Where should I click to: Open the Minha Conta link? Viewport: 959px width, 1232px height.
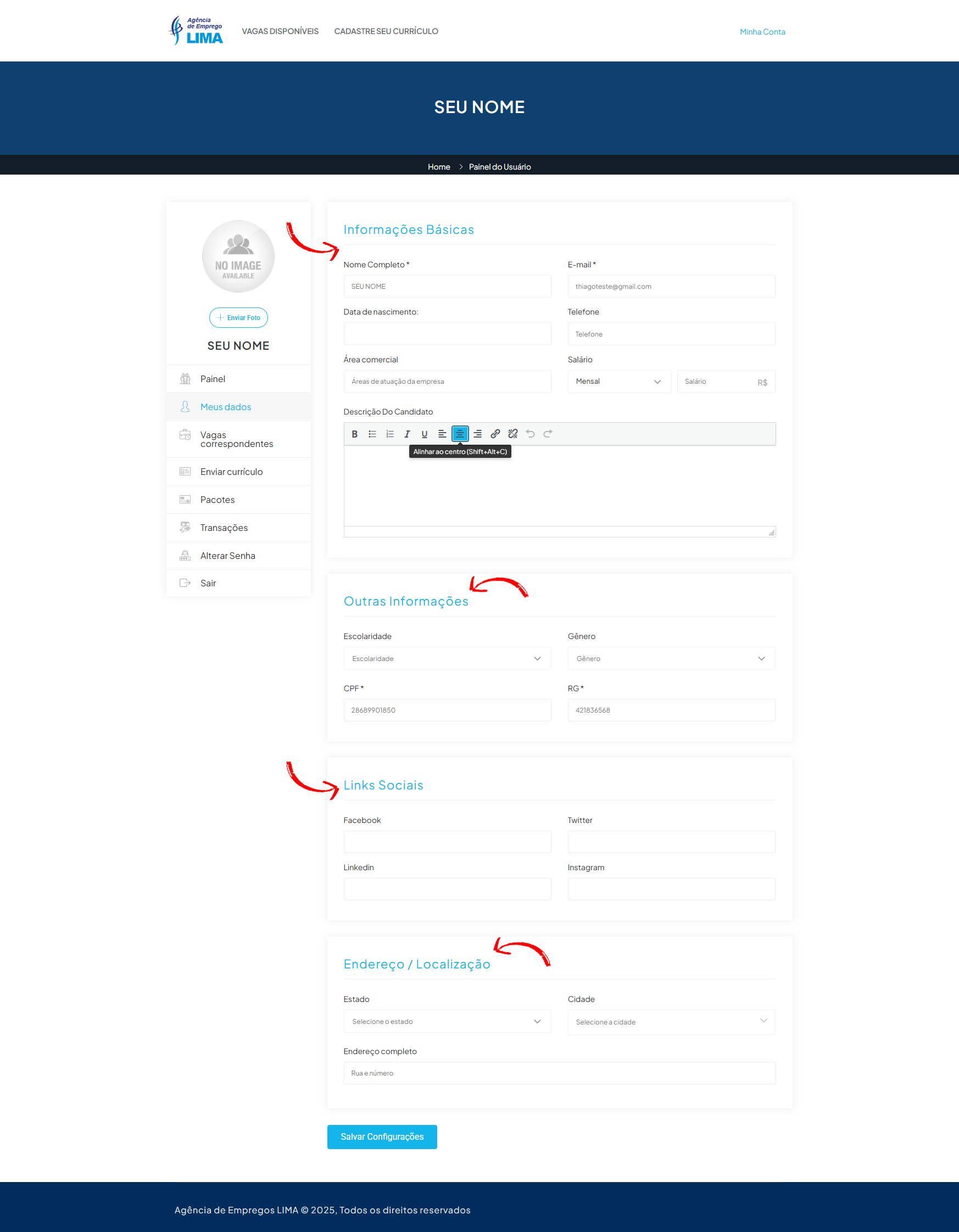tap(762, 32)
